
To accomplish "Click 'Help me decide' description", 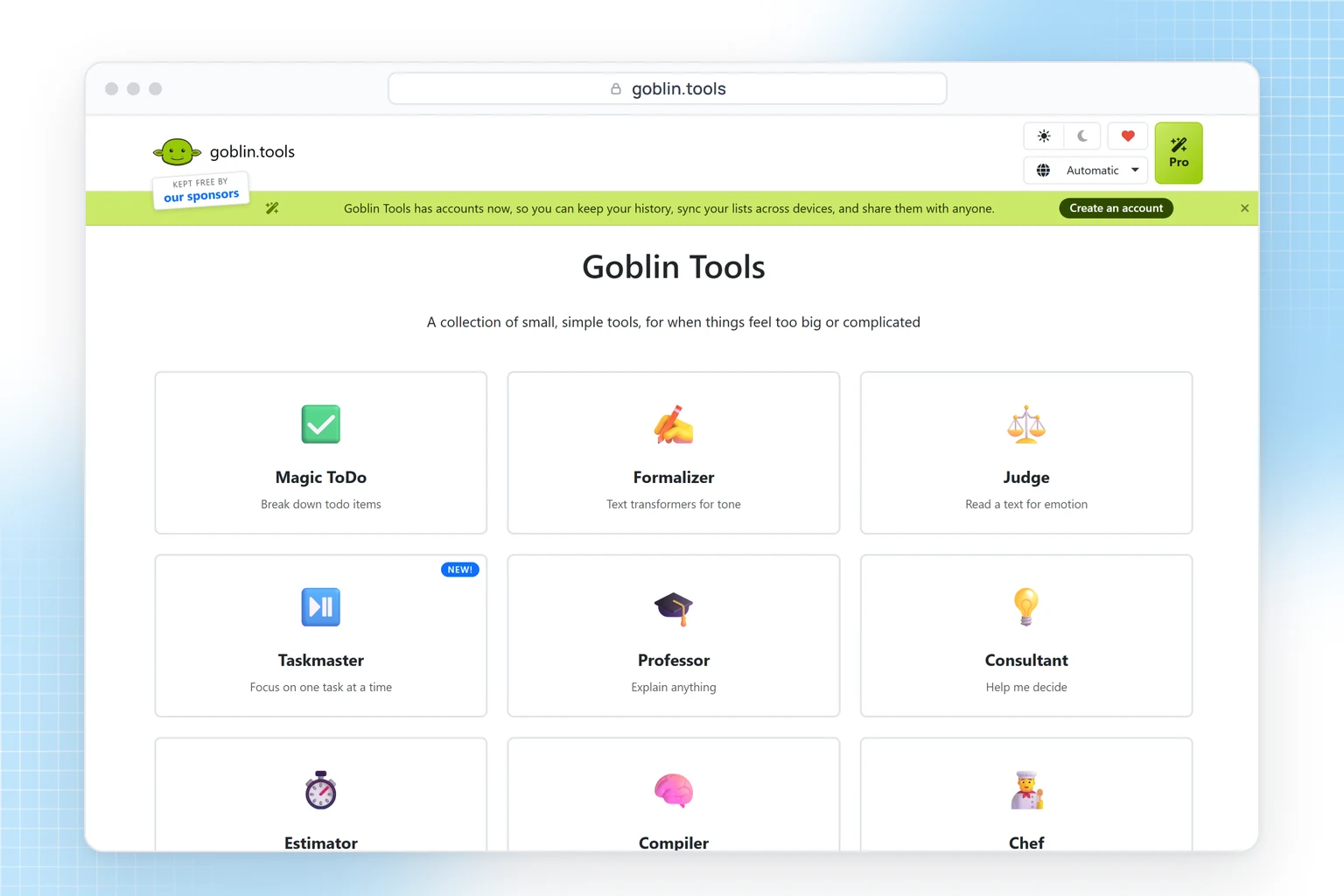I will (x=1026, y=688).
